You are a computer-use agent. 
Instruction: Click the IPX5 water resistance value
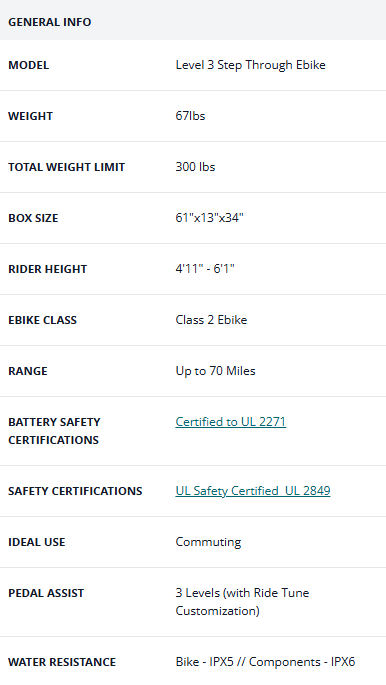(265, 662)
